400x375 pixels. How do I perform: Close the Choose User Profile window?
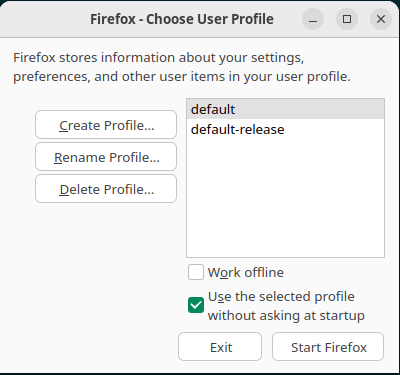[381, 19]
